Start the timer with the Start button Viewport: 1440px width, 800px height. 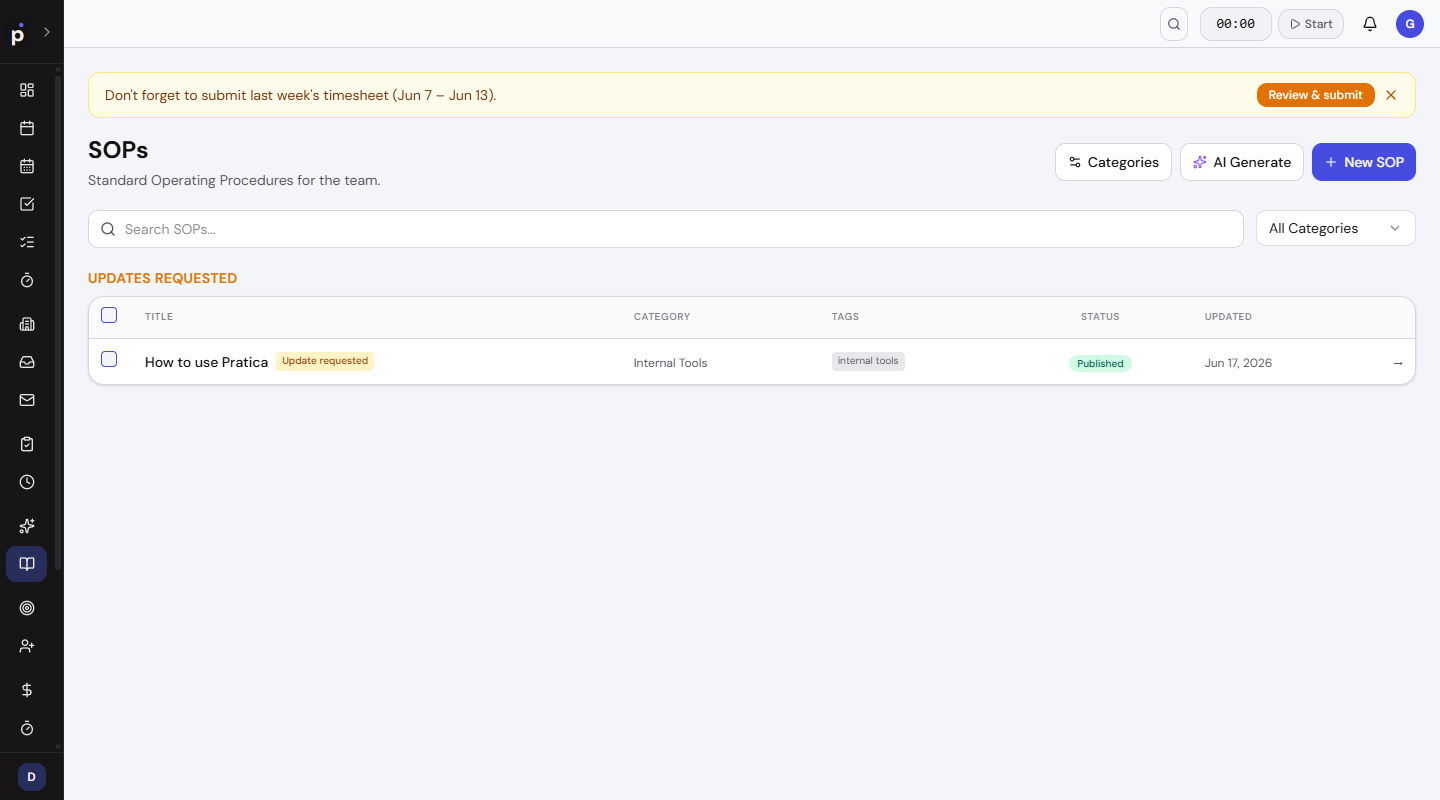[1311, 24]
